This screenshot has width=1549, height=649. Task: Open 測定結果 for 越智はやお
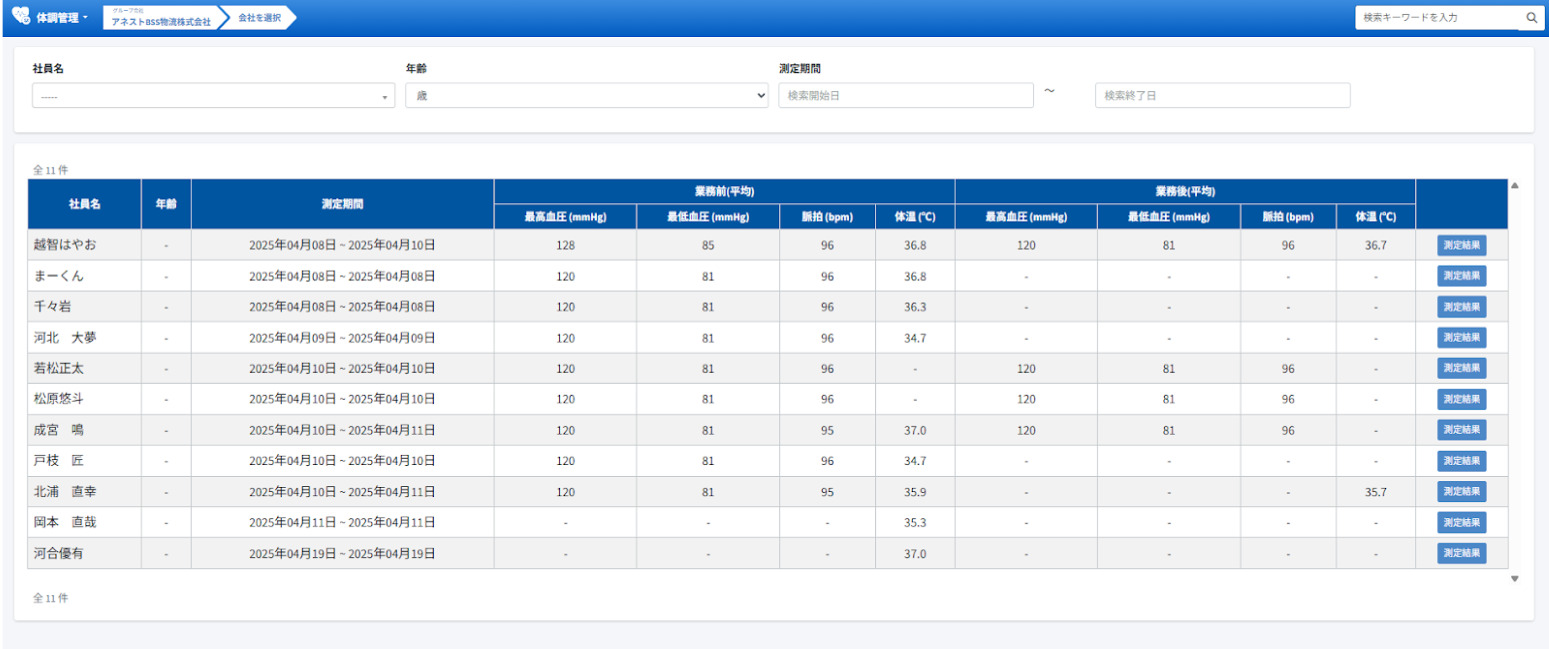point(1461,245)
